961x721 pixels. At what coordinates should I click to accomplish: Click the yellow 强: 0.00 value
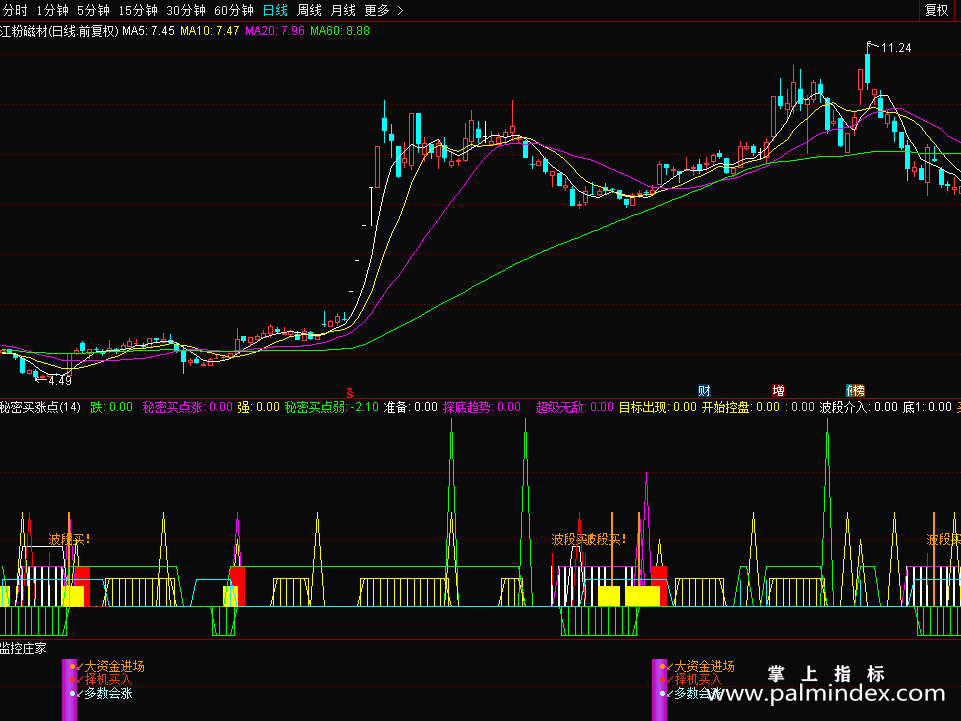(x=259, y=407)
